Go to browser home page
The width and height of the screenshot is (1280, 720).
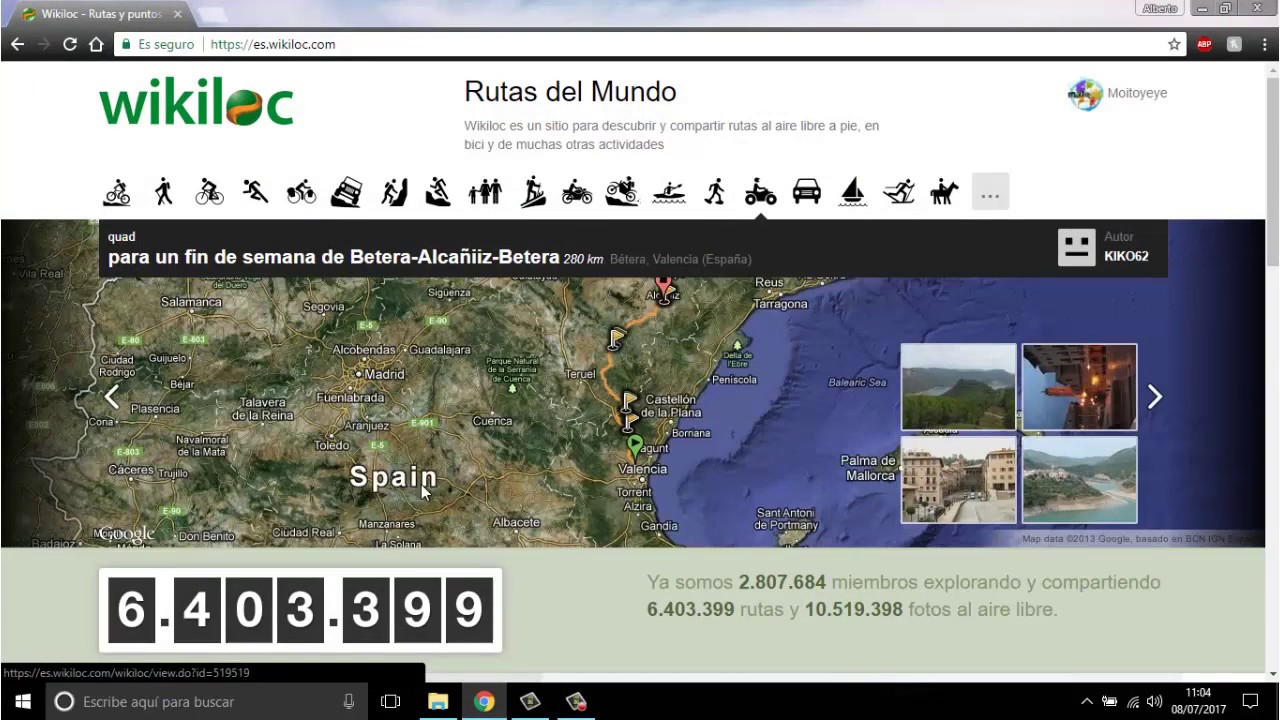96,44
